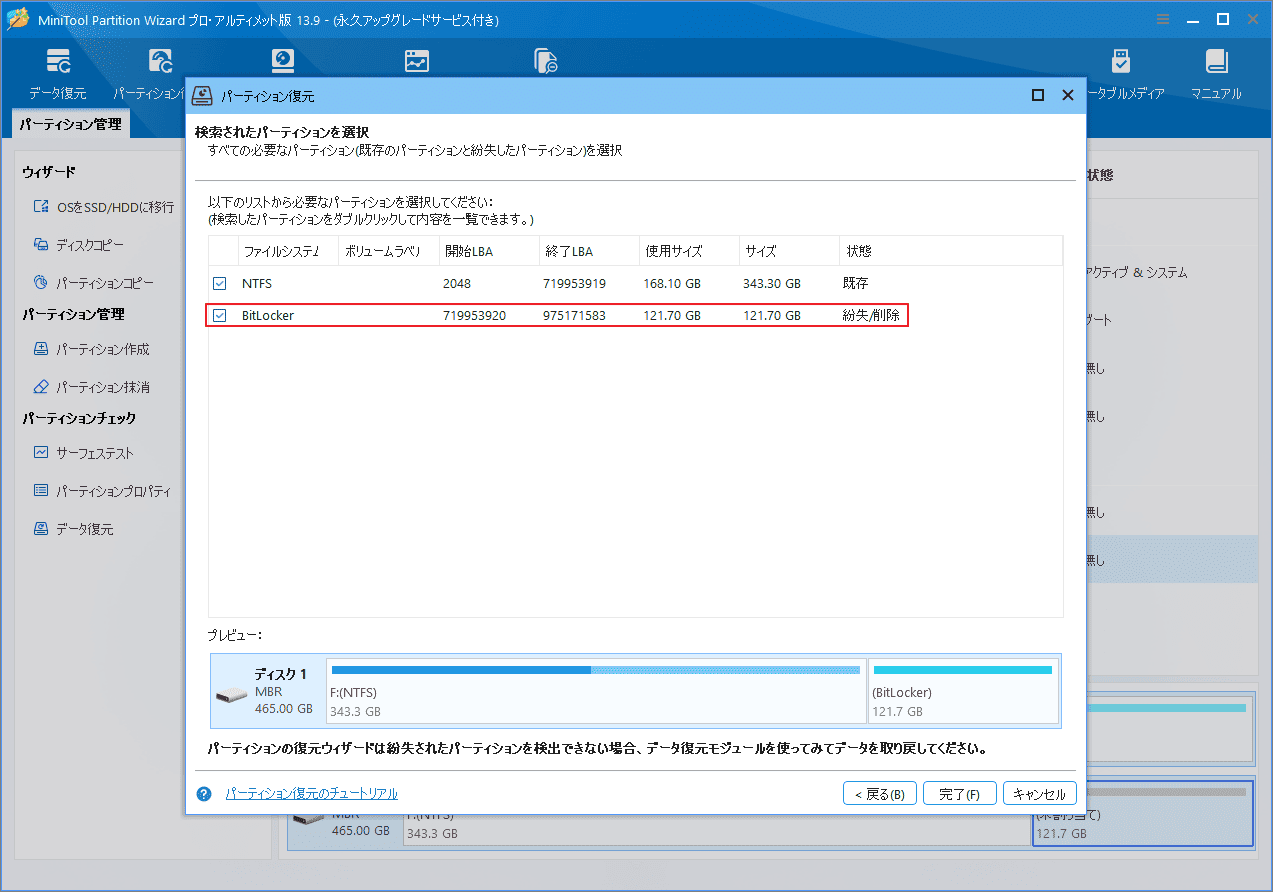Image resolution: width=1273 pixels, height=892 pixels.
Task: Click the 完了(F) finish button
Action: (x=959, y=794)
